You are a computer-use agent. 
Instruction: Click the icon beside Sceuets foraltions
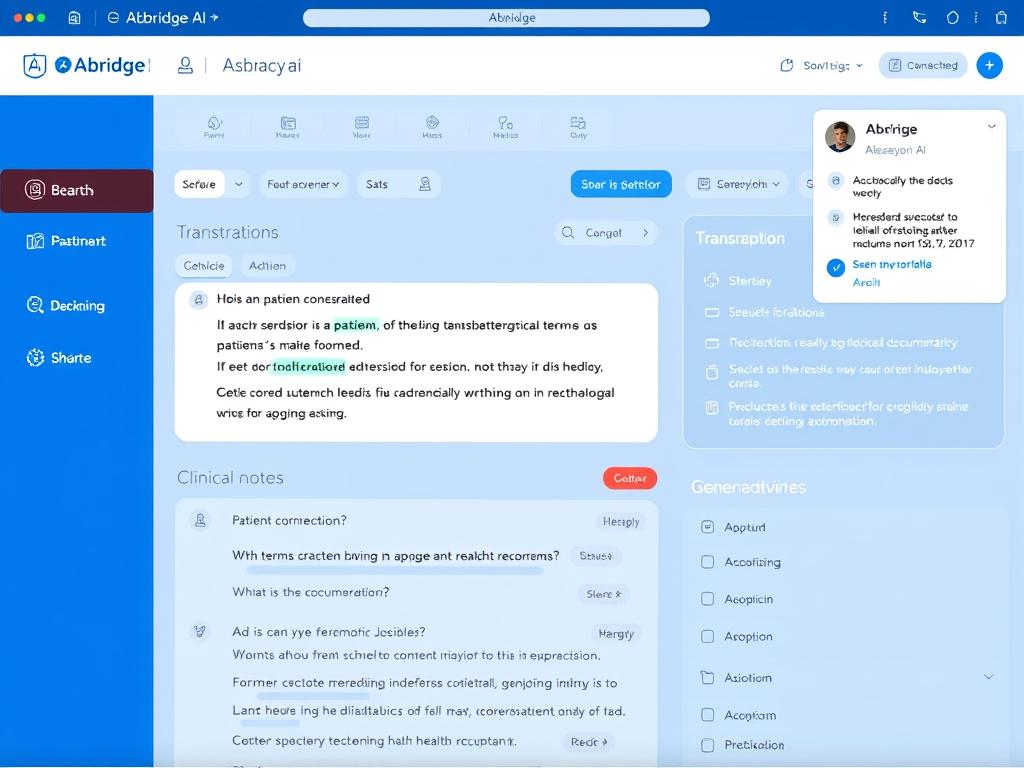coord(712,312)
